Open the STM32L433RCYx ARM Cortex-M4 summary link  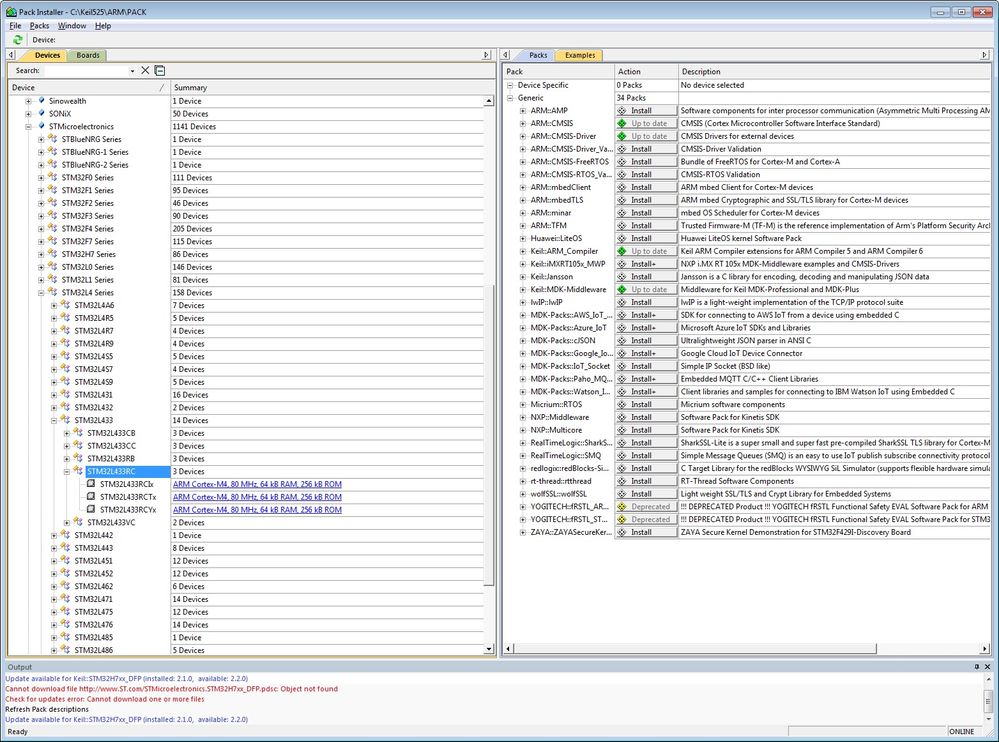tap(257, 510)
